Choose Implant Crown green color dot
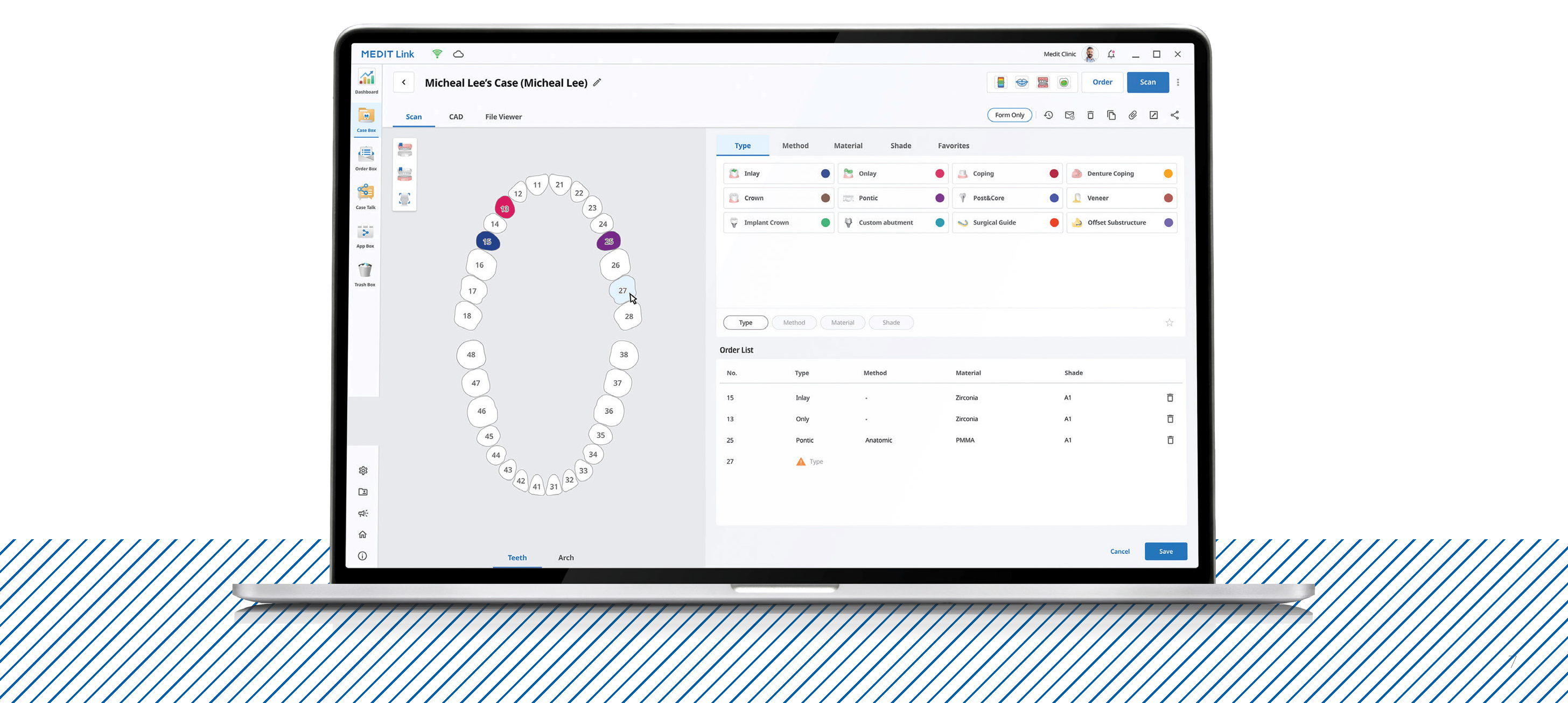 [x=825, y=223]
